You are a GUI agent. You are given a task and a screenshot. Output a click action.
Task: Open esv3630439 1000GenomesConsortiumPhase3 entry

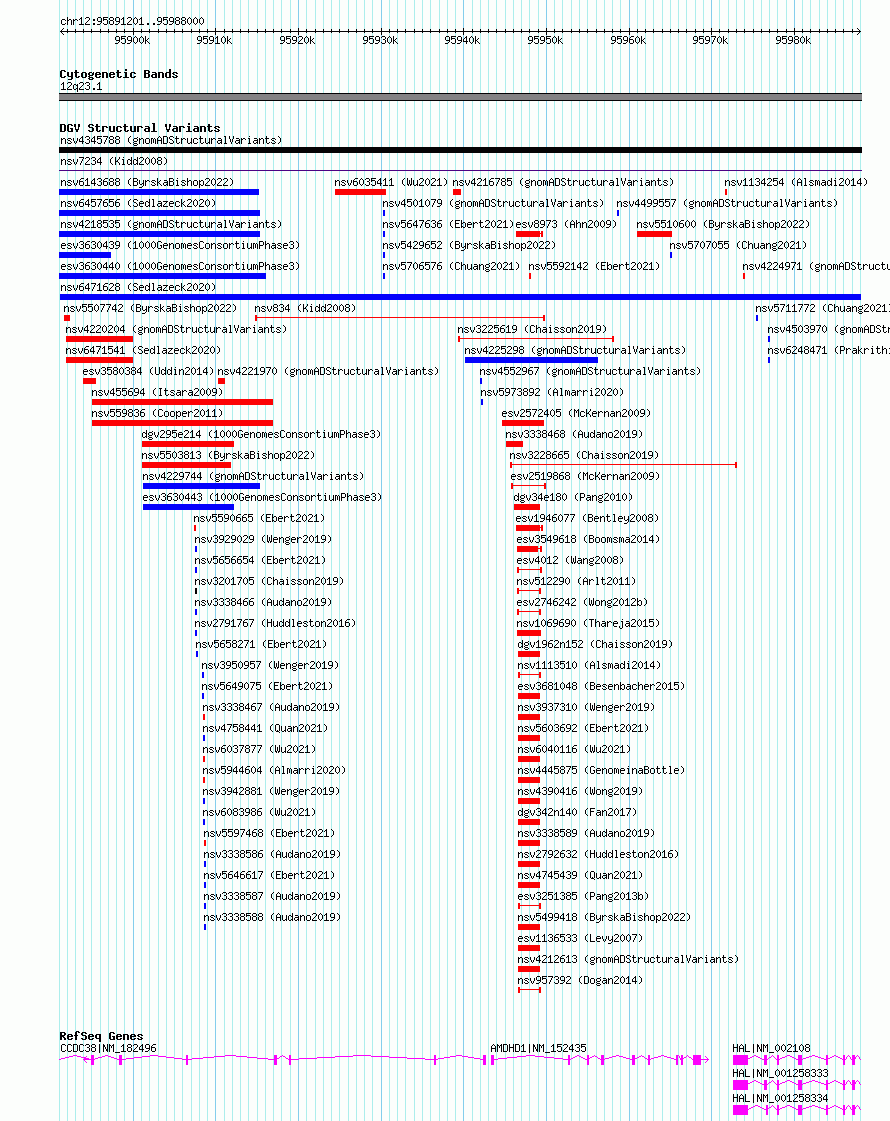180,245
